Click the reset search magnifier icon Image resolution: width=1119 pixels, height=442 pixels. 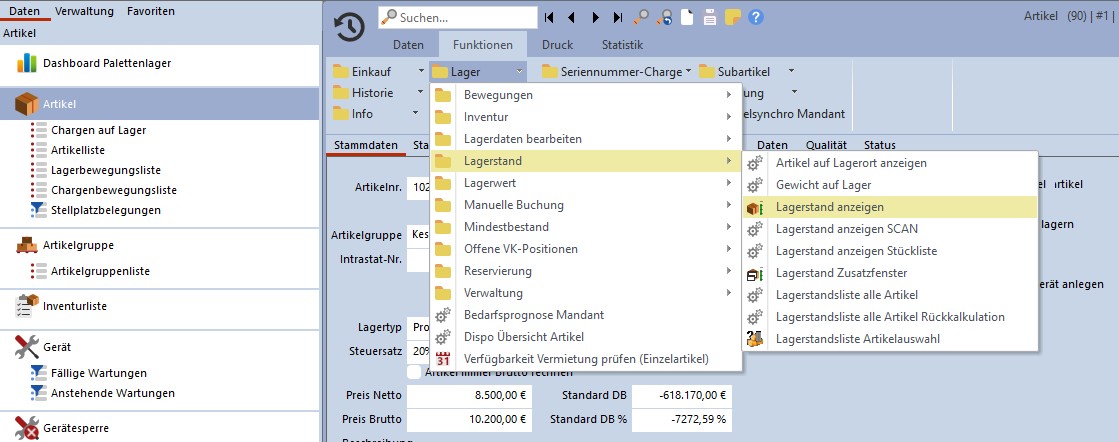(664, 17)
